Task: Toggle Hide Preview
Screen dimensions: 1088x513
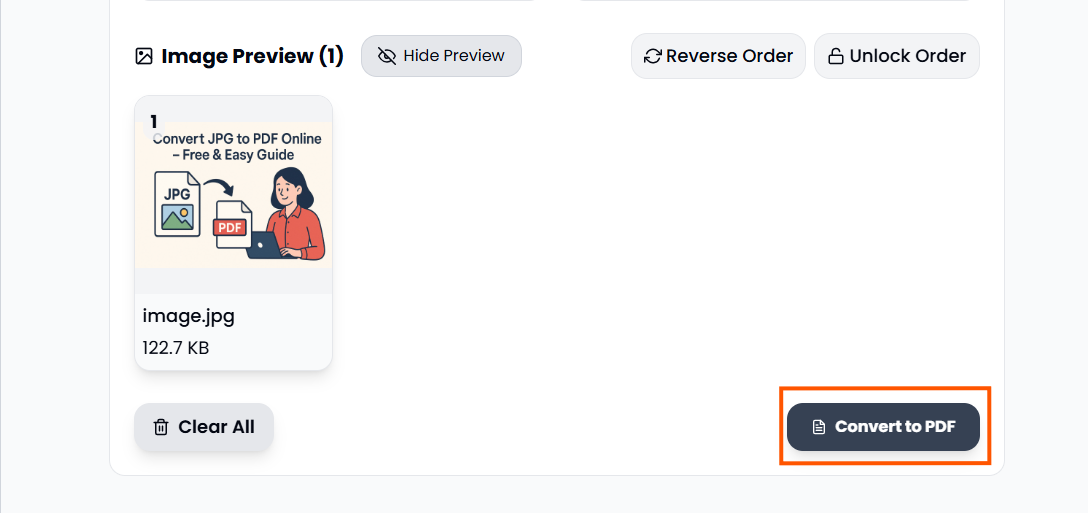Action: 441,56
